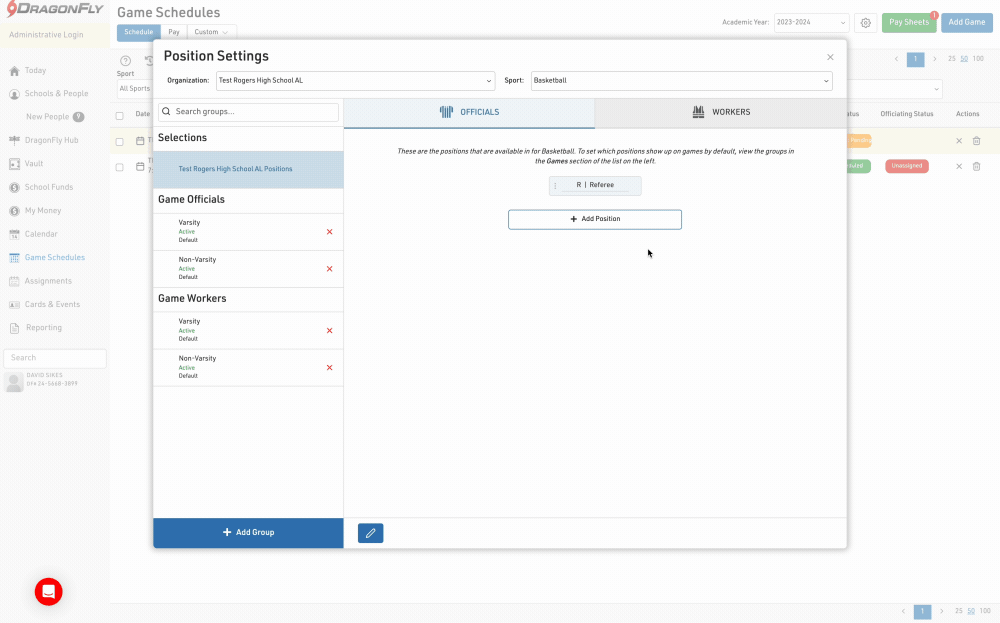
Task: Click the pencil edit icon button
Action: (370, 533)
